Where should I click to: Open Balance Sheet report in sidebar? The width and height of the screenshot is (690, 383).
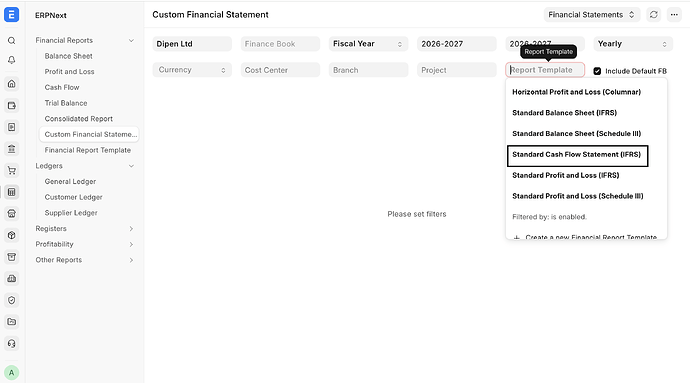pos(68,56)
